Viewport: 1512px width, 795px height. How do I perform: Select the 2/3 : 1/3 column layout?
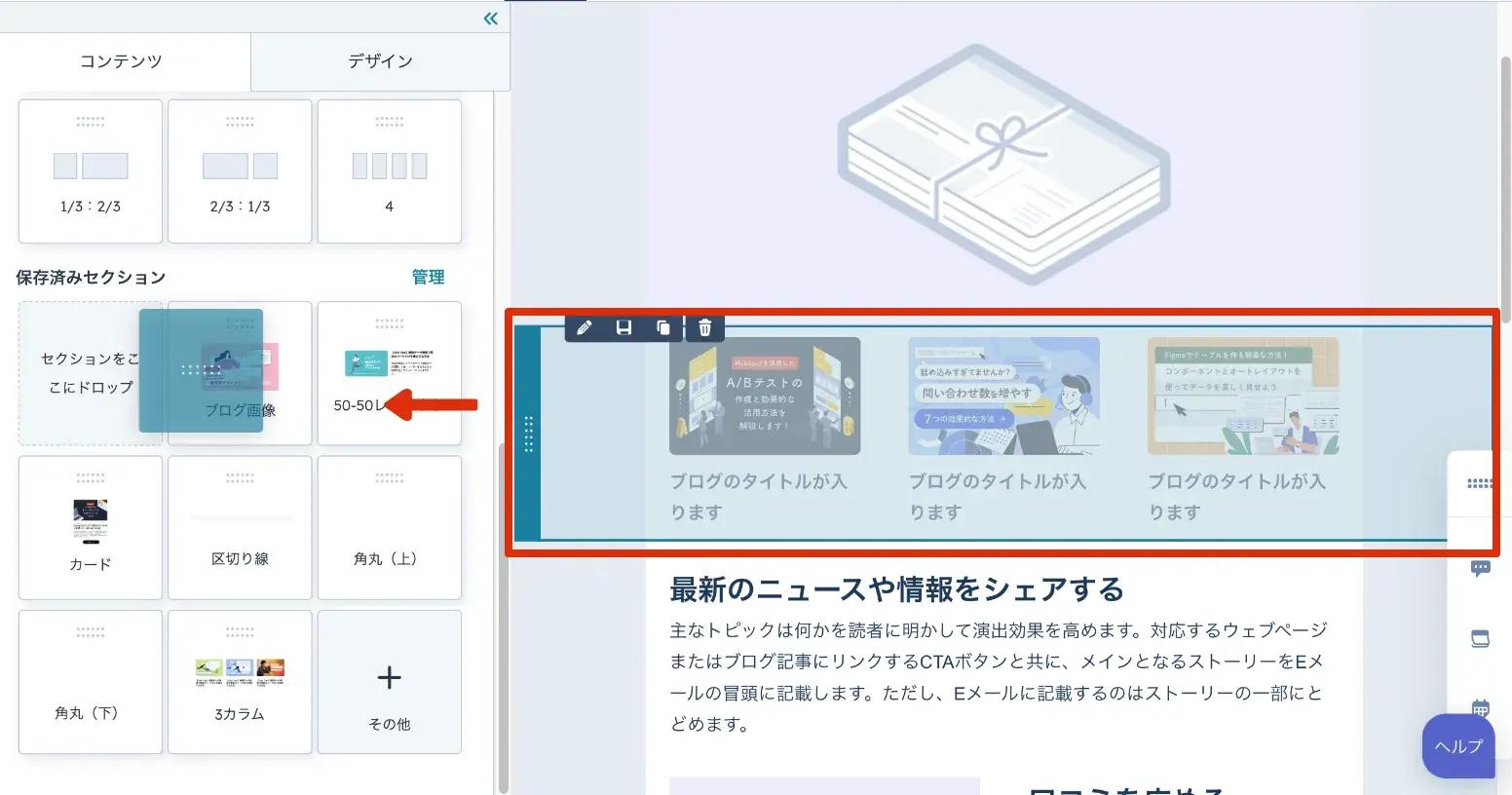240,171
